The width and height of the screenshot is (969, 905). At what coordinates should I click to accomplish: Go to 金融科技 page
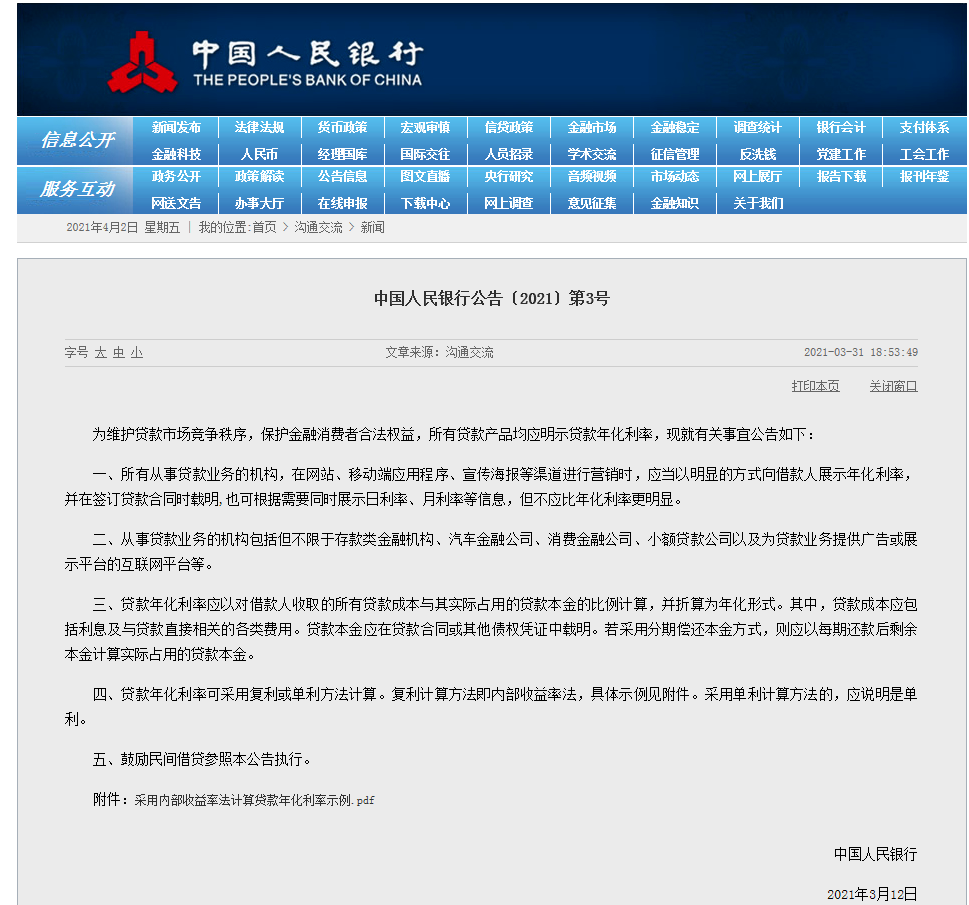click(176, 154)
